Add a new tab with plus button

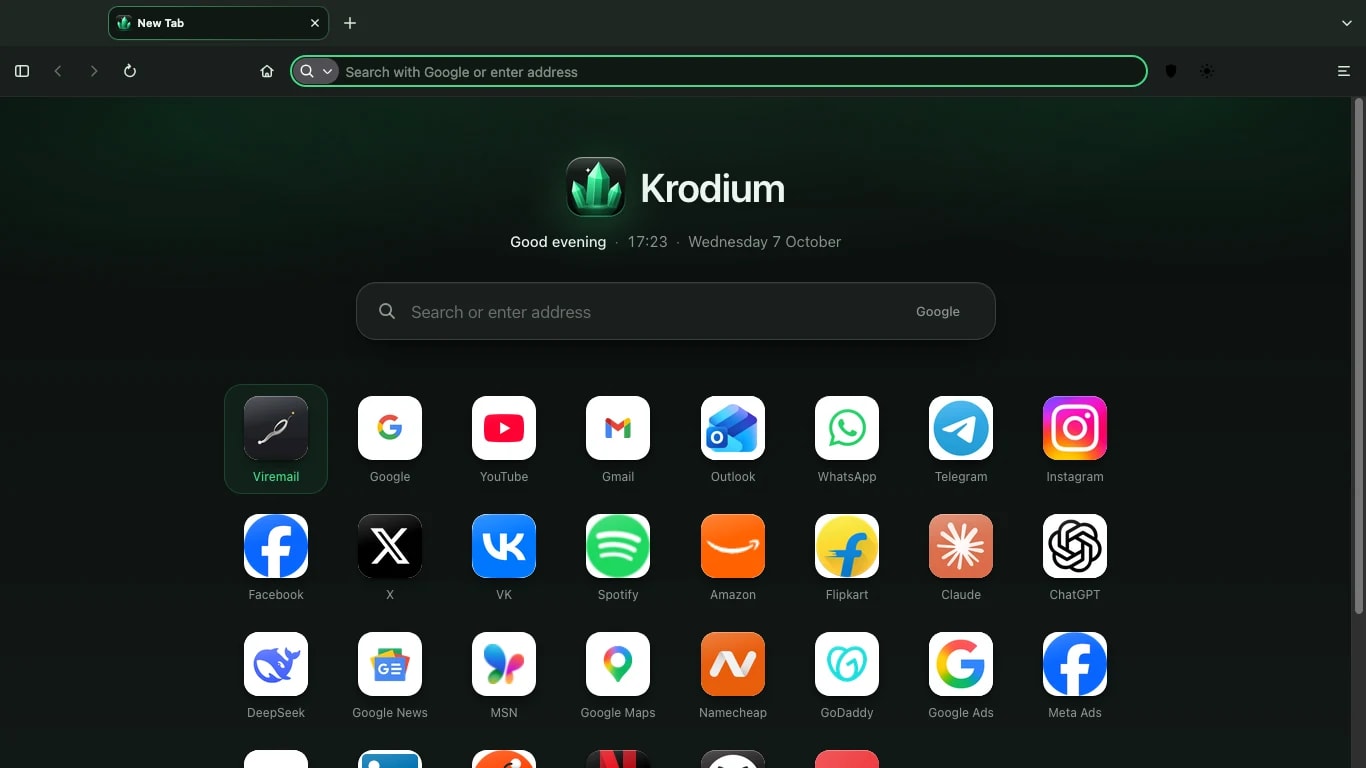tap(350, 23)
